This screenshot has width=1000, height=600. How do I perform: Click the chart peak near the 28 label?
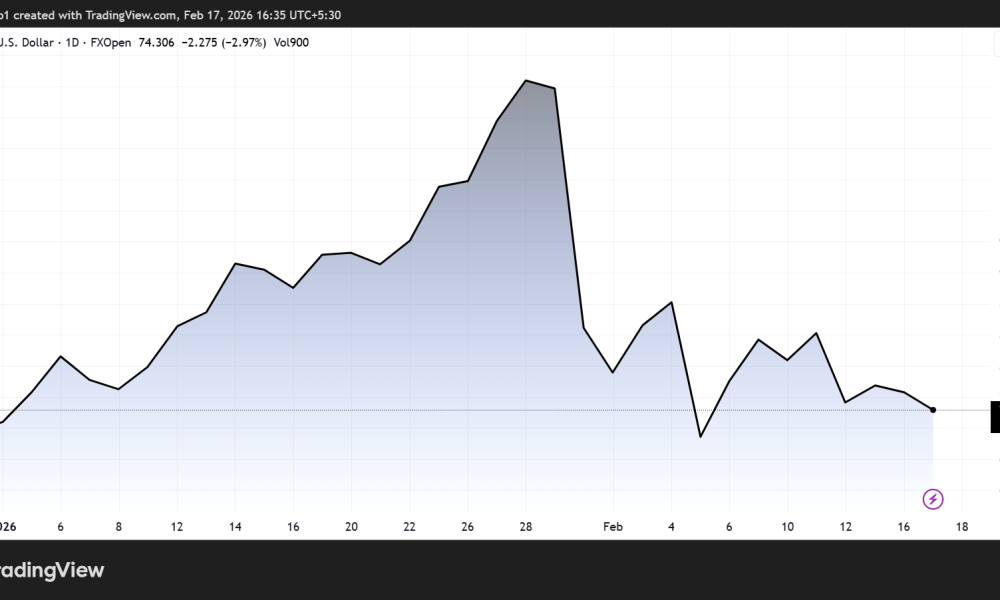point(527,80)
